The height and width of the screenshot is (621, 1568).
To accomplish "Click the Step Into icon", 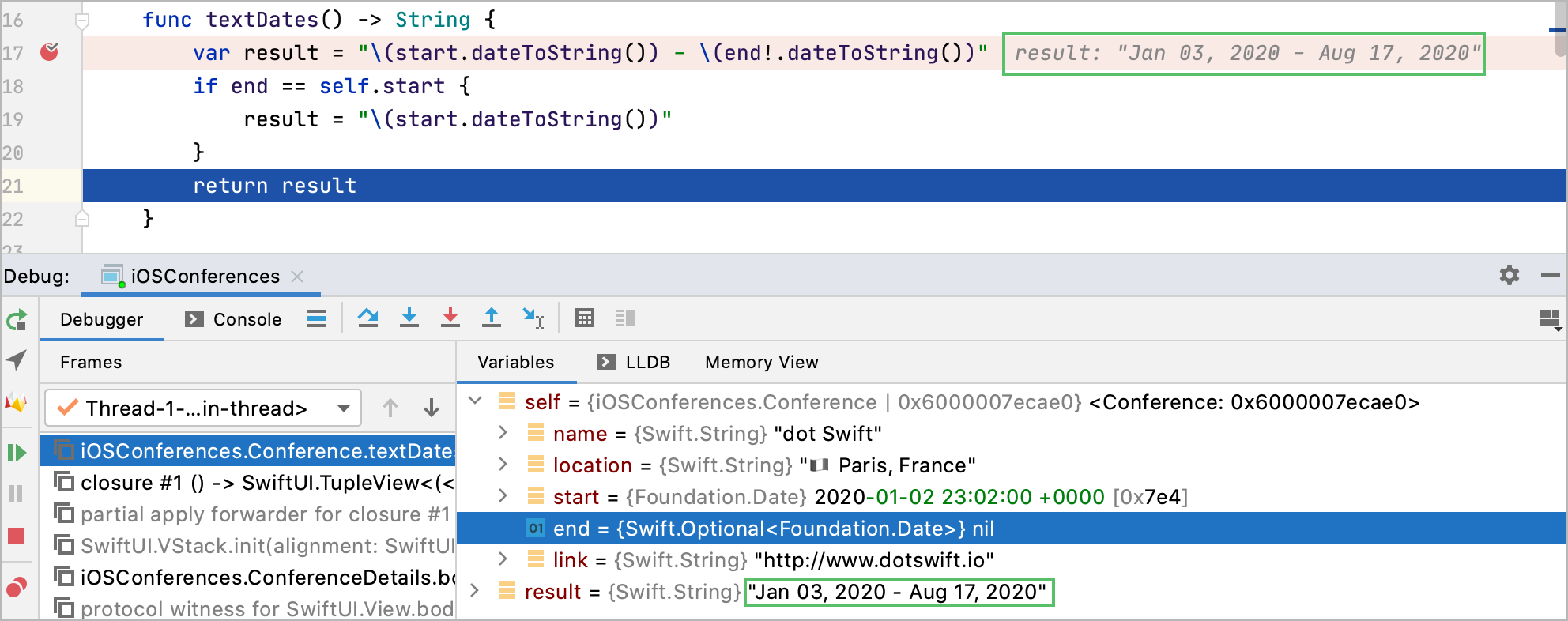I will [x=409, y=318].
